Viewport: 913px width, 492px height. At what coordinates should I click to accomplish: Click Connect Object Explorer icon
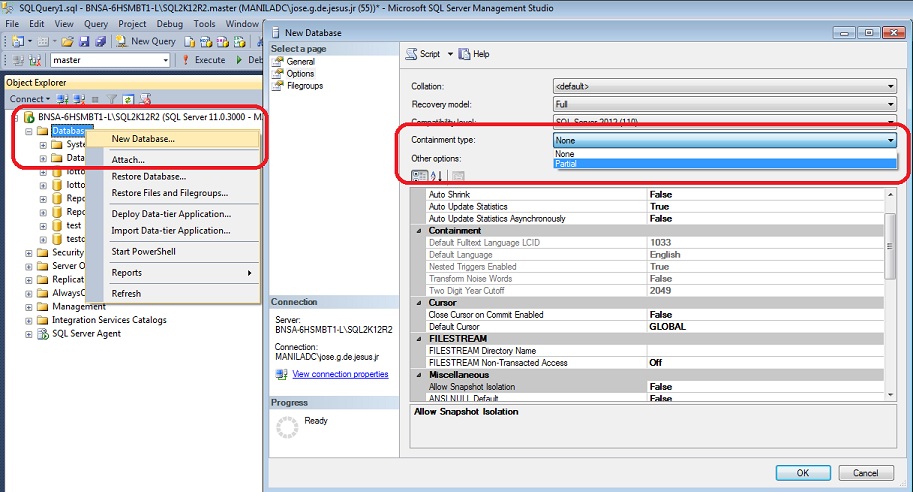(62, 99)
